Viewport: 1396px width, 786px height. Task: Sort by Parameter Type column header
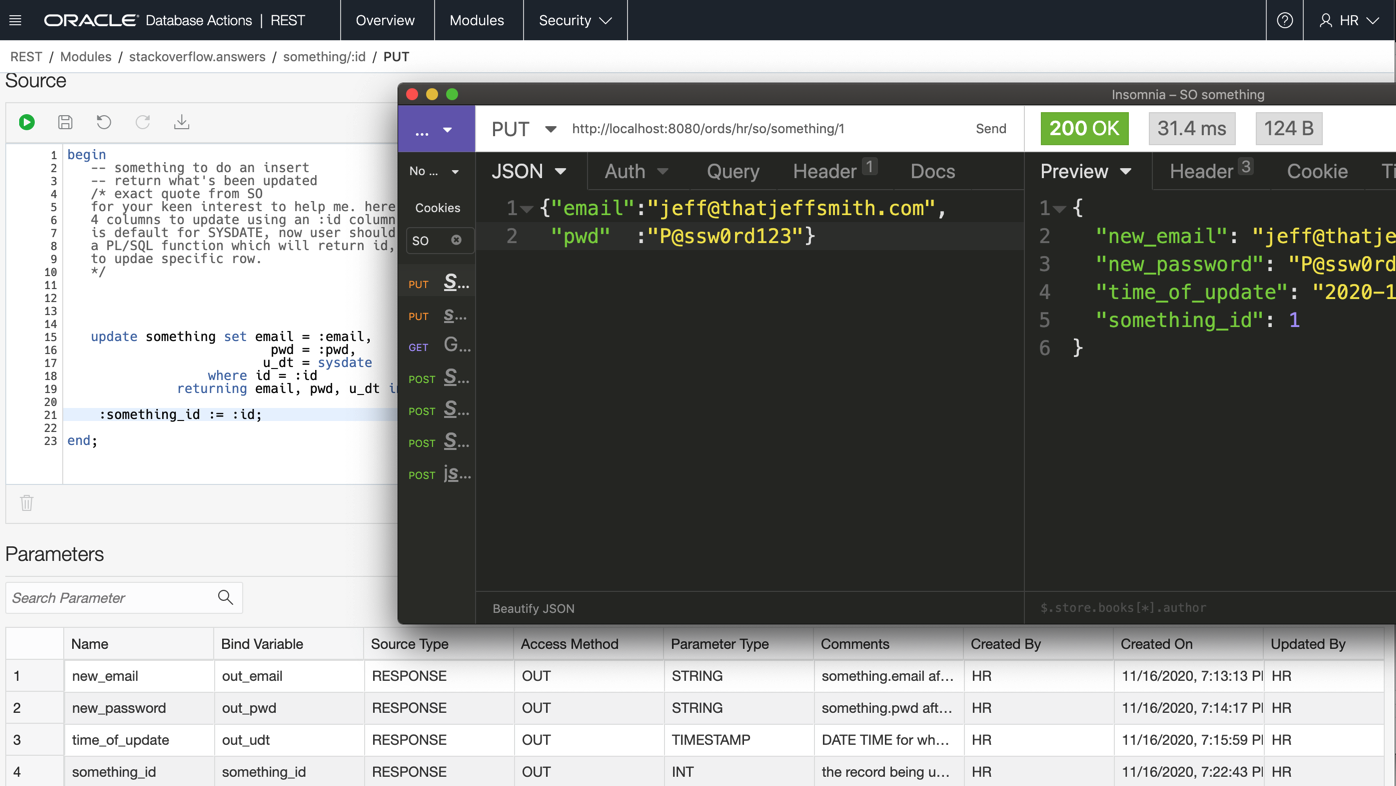pyautogui.click(x=739, y=644)
